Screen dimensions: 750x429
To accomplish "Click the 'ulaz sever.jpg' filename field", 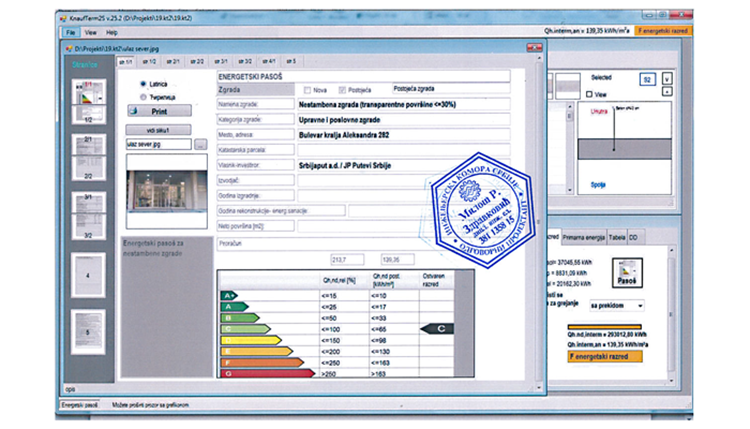I will tap(158, 144).
